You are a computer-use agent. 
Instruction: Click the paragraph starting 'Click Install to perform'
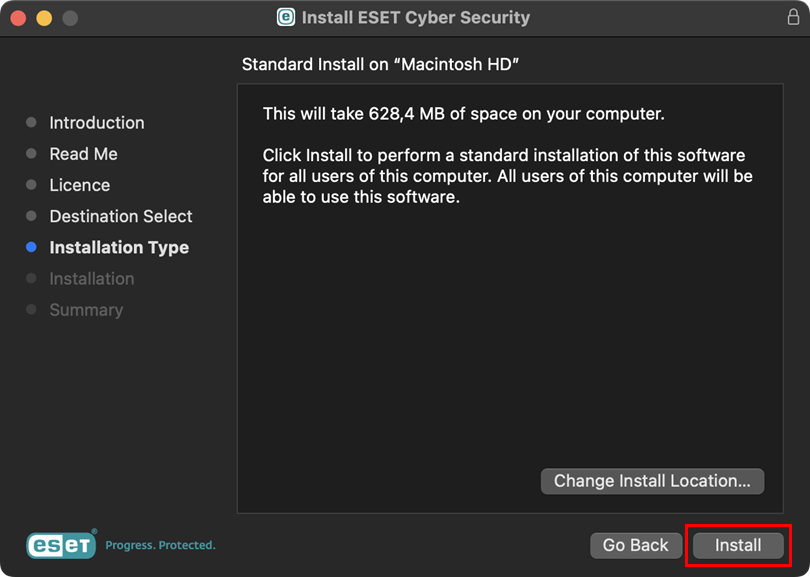507,176
